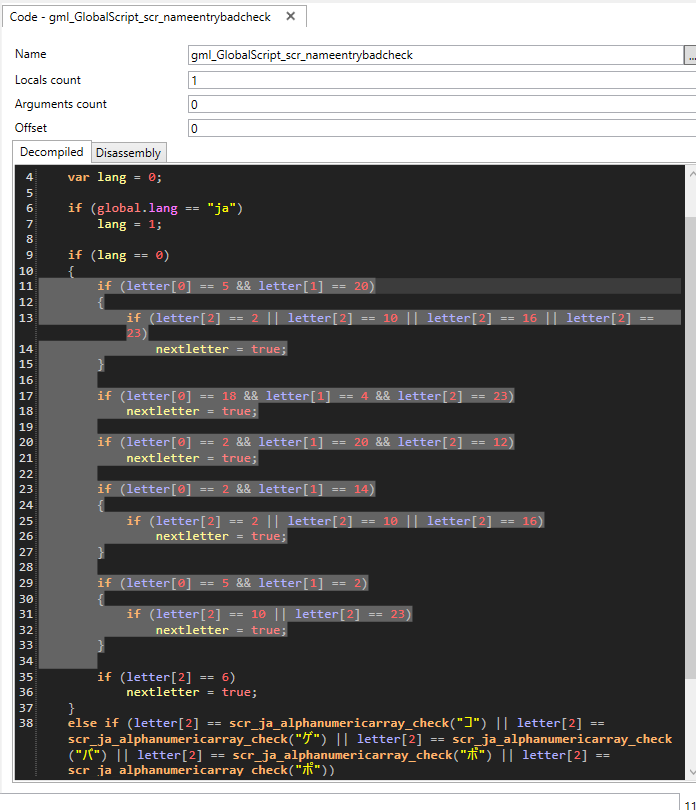
Task: Click the Arguments count label
Action: (60, 104)
